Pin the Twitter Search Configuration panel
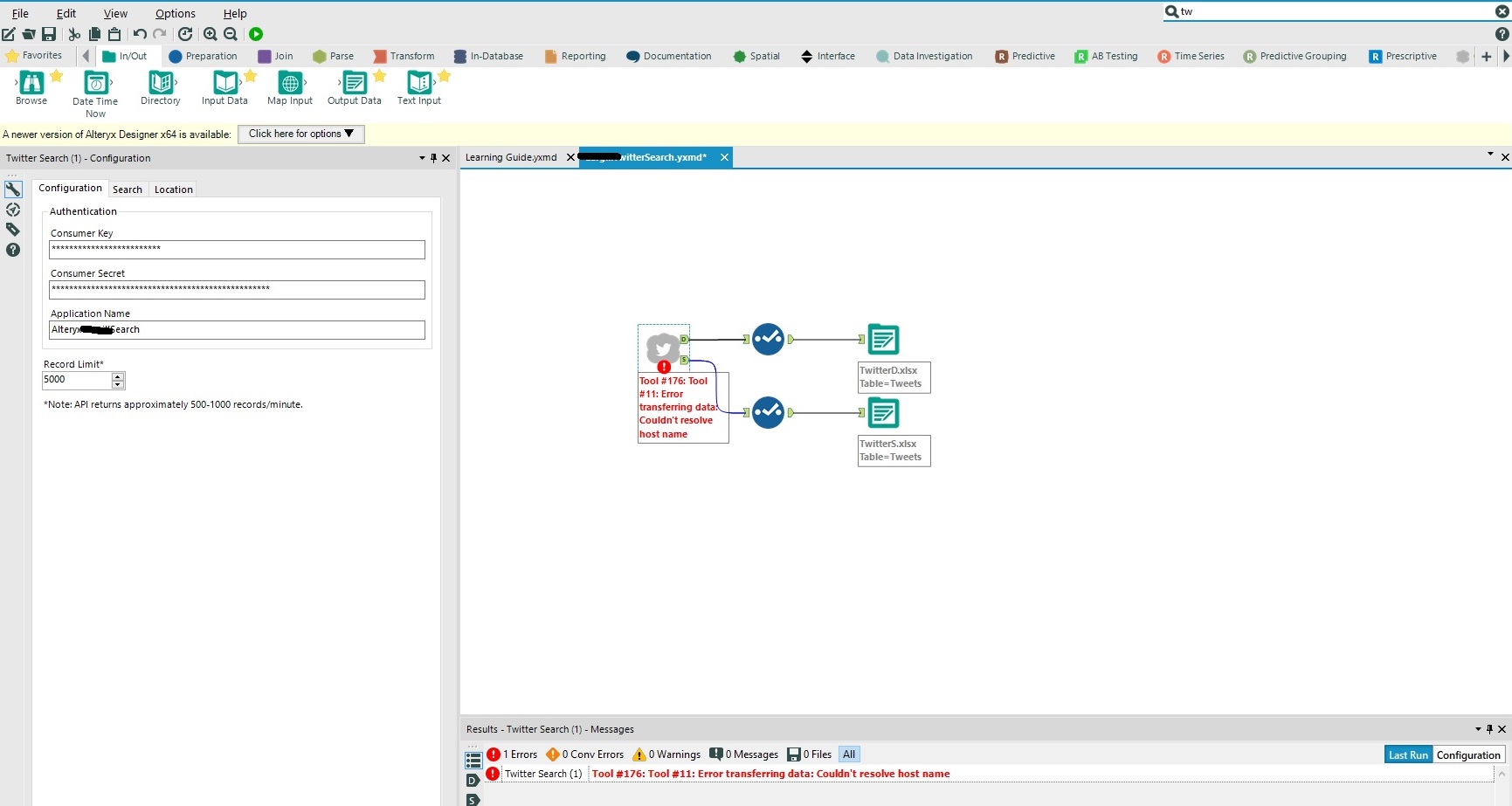This screenshot has width=1512, height=806. pos(433,158)
